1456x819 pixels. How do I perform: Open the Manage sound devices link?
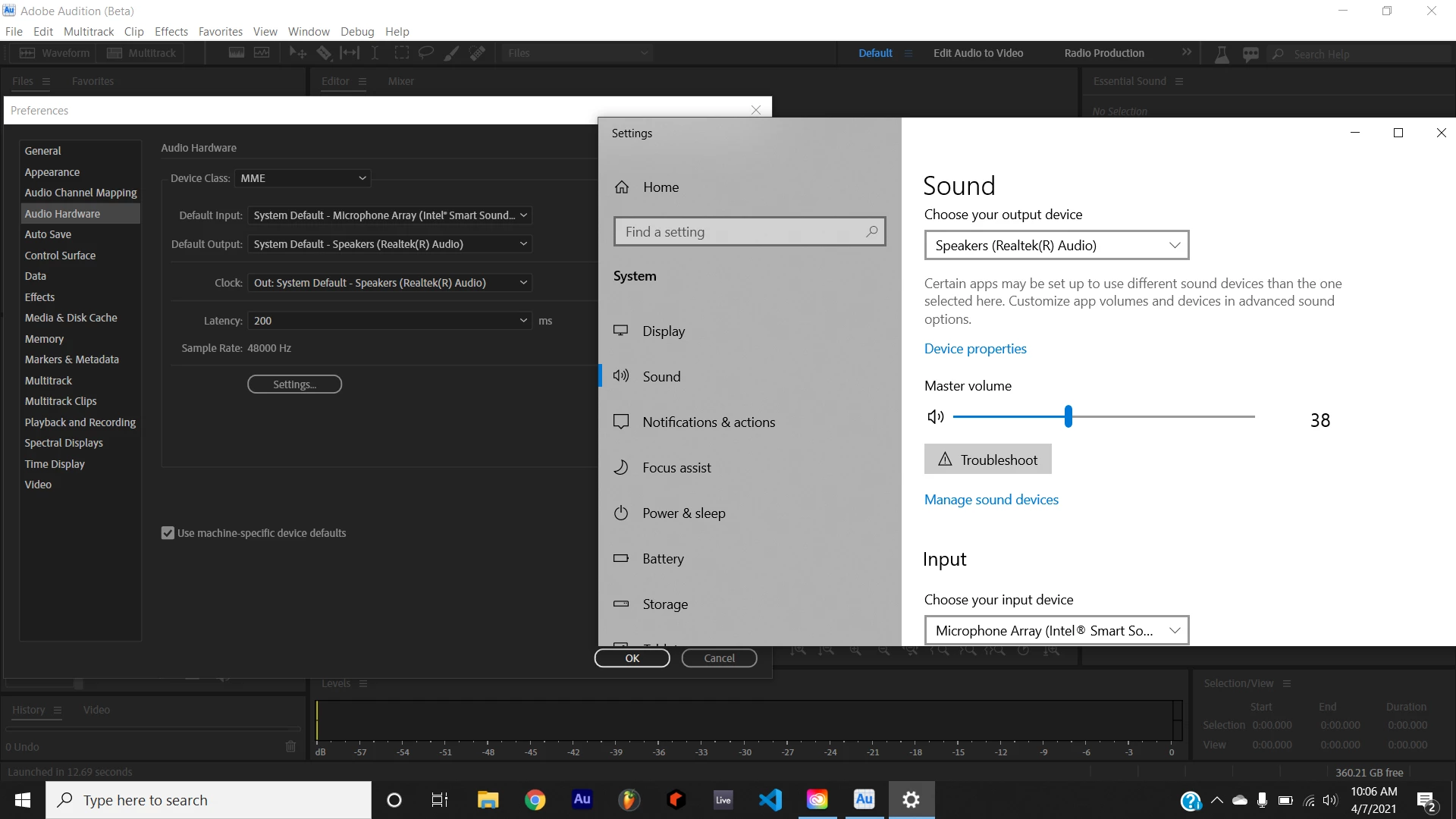pos(991,500)
